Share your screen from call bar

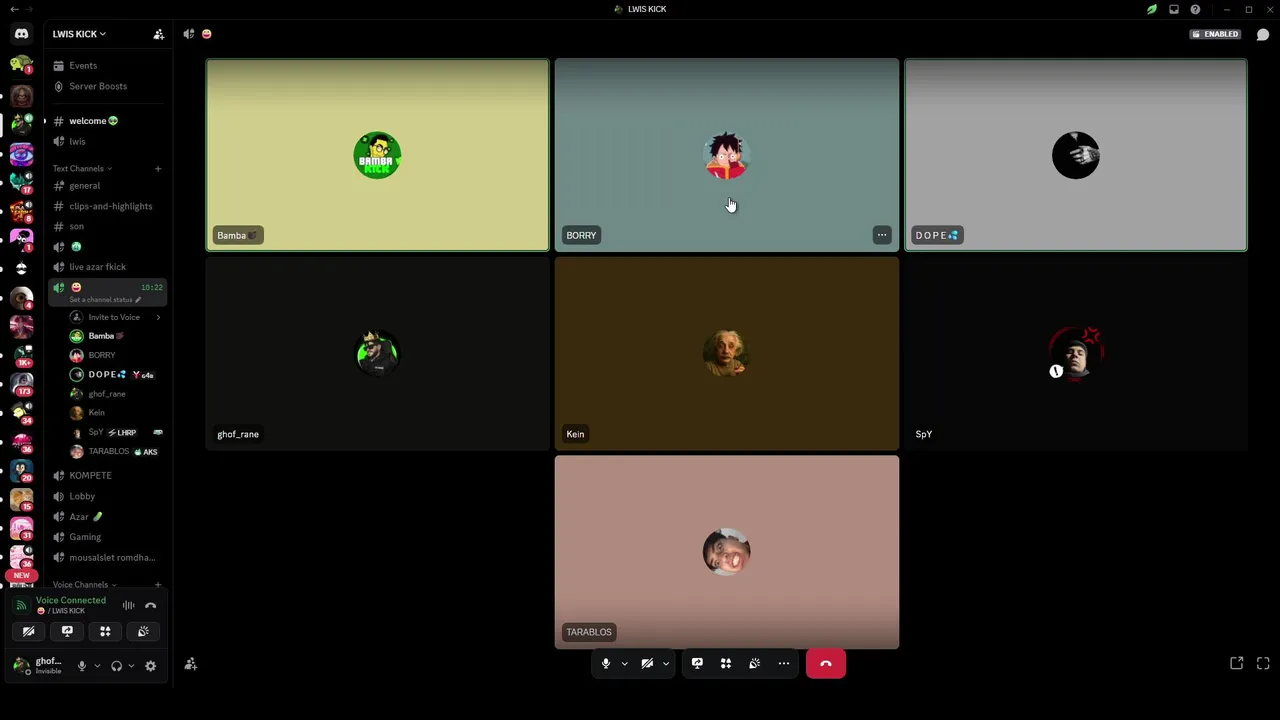tap(697, 663)
